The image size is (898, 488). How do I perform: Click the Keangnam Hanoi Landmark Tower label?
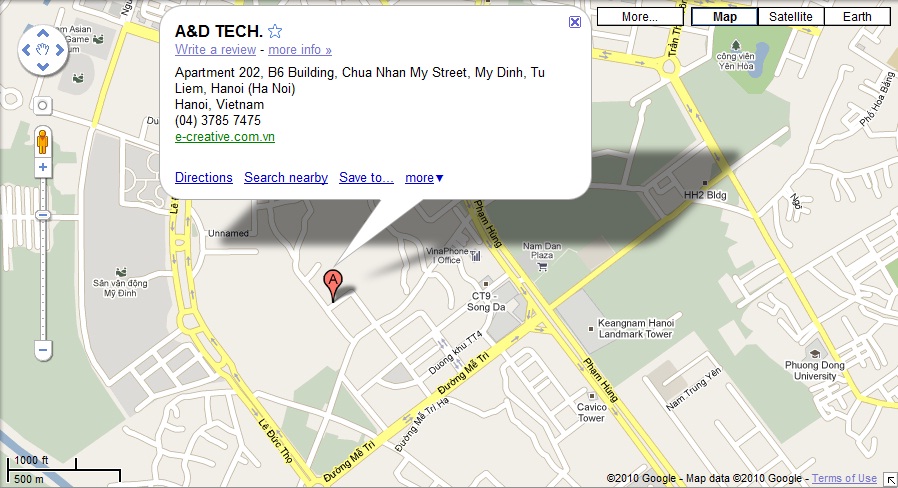tap(635, 328)
